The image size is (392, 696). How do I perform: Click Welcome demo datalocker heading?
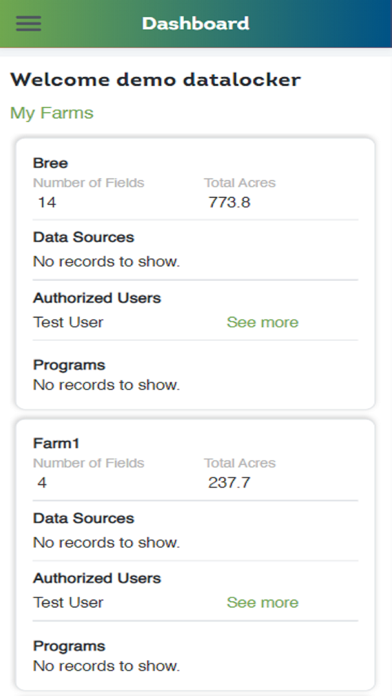(155, 80)
